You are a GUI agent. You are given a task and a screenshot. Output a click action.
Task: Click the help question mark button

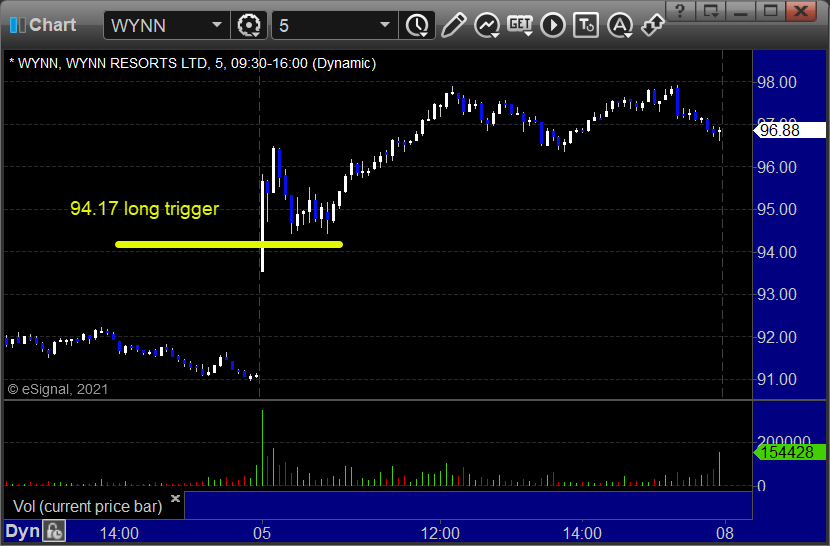pos(680,11)
